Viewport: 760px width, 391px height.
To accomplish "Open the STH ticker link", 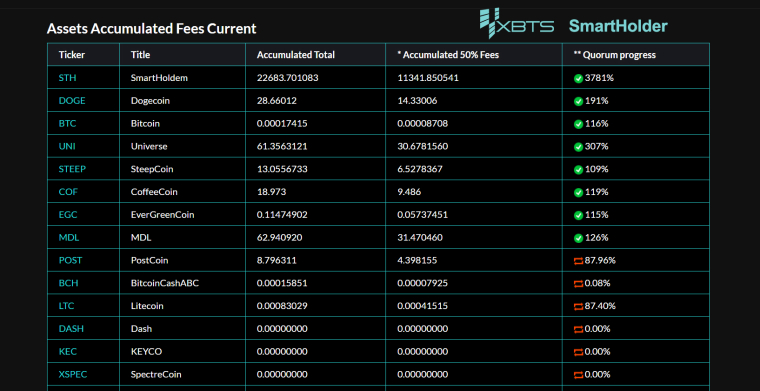I will pyautogui.click(x=67, y=78).
